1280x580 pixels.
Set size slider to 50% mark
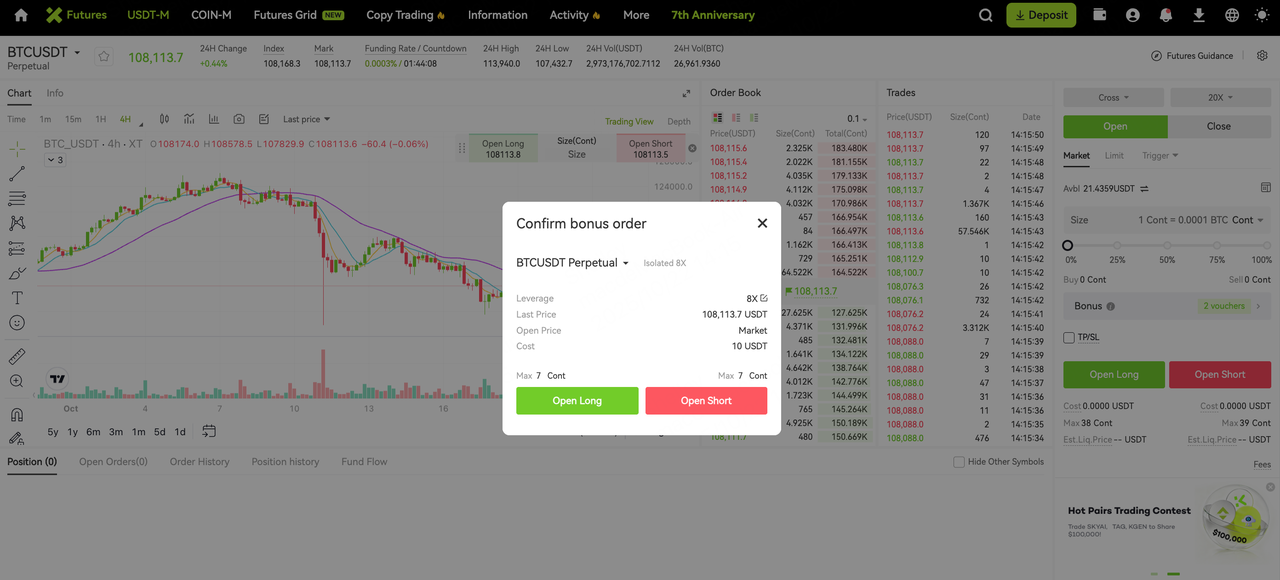pyautogui.click(x=1167, y=245)
